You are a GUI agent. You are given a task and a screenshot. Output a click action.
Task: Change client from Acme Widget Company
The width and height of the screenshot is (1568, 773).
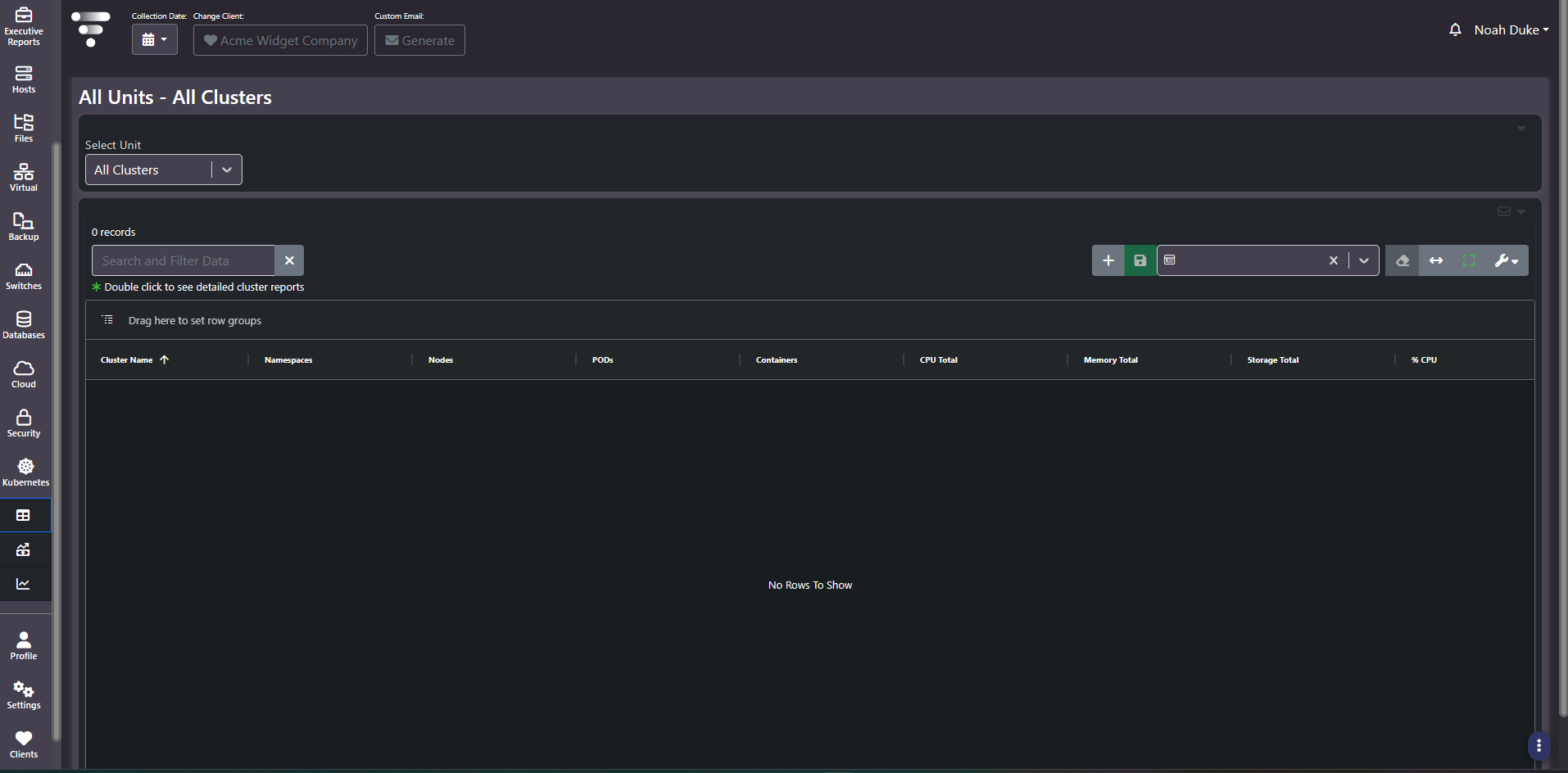[x=280, y=40]
